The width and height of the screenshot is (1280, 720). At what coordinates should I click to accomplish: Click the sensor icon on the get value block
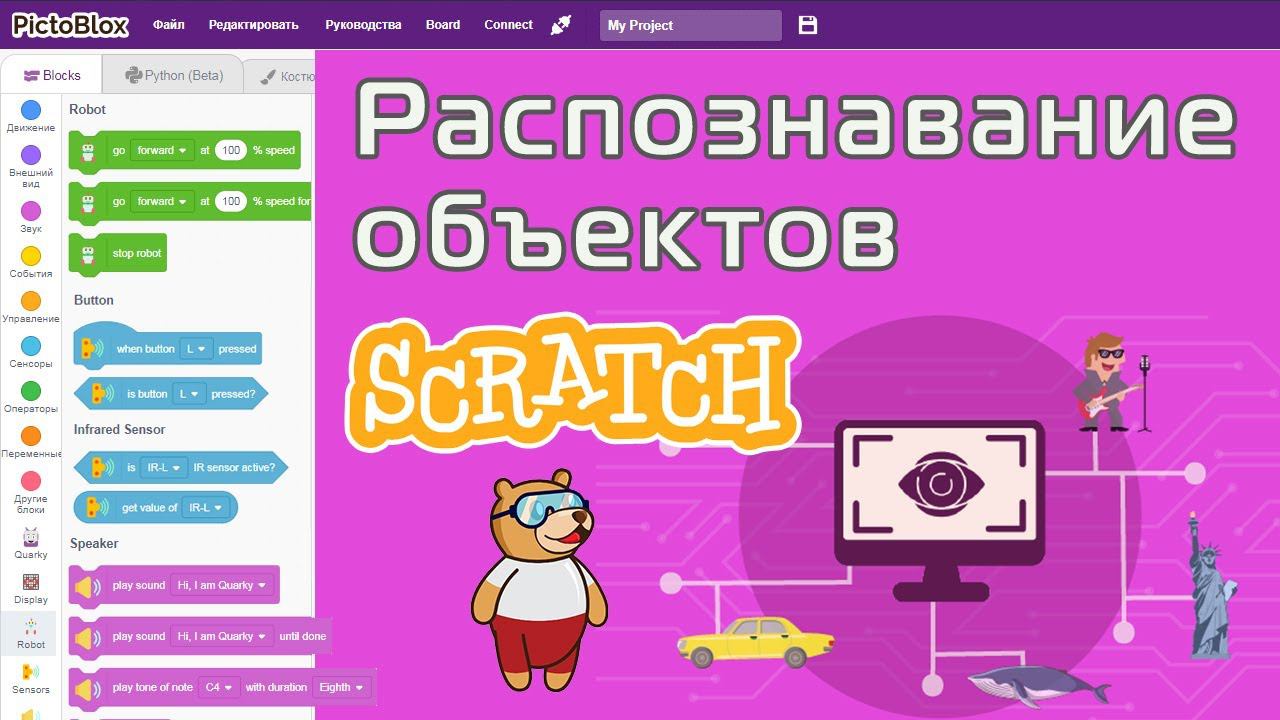[96, 507]
